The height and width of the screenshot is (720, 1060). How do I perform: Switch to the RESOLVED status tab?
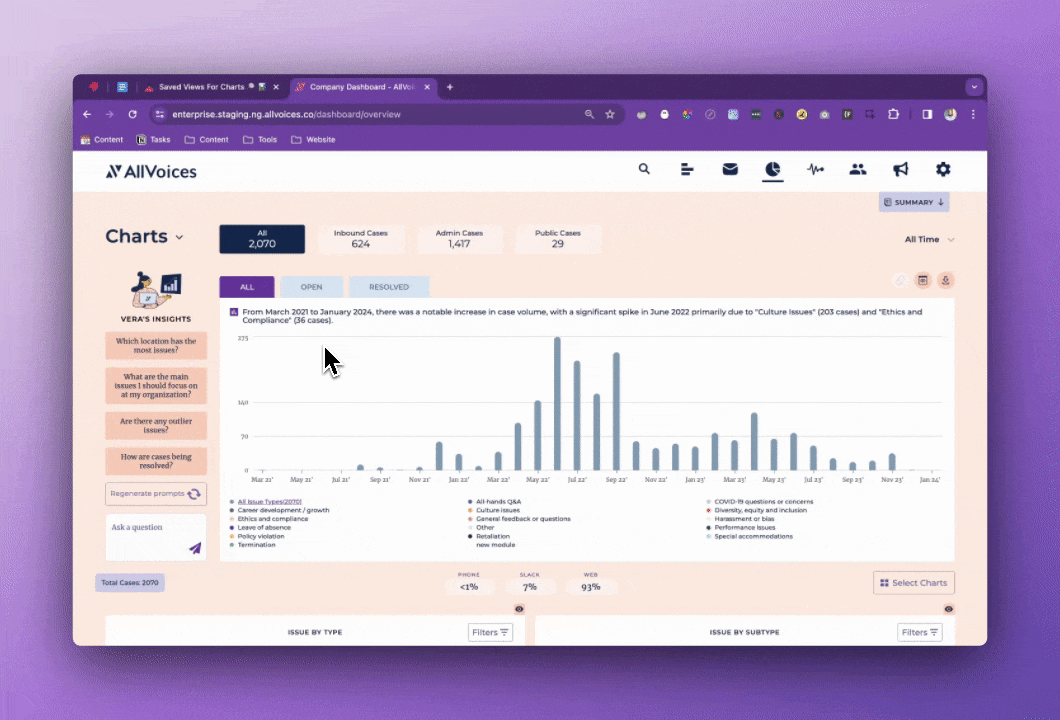(x=389, y=287)
